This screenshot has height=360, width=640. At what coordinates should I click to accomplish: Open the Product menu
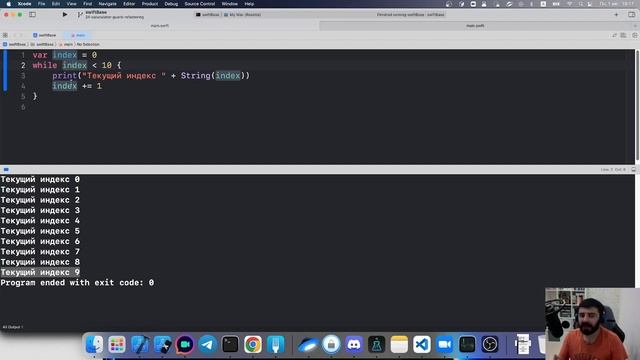[150, 4]
